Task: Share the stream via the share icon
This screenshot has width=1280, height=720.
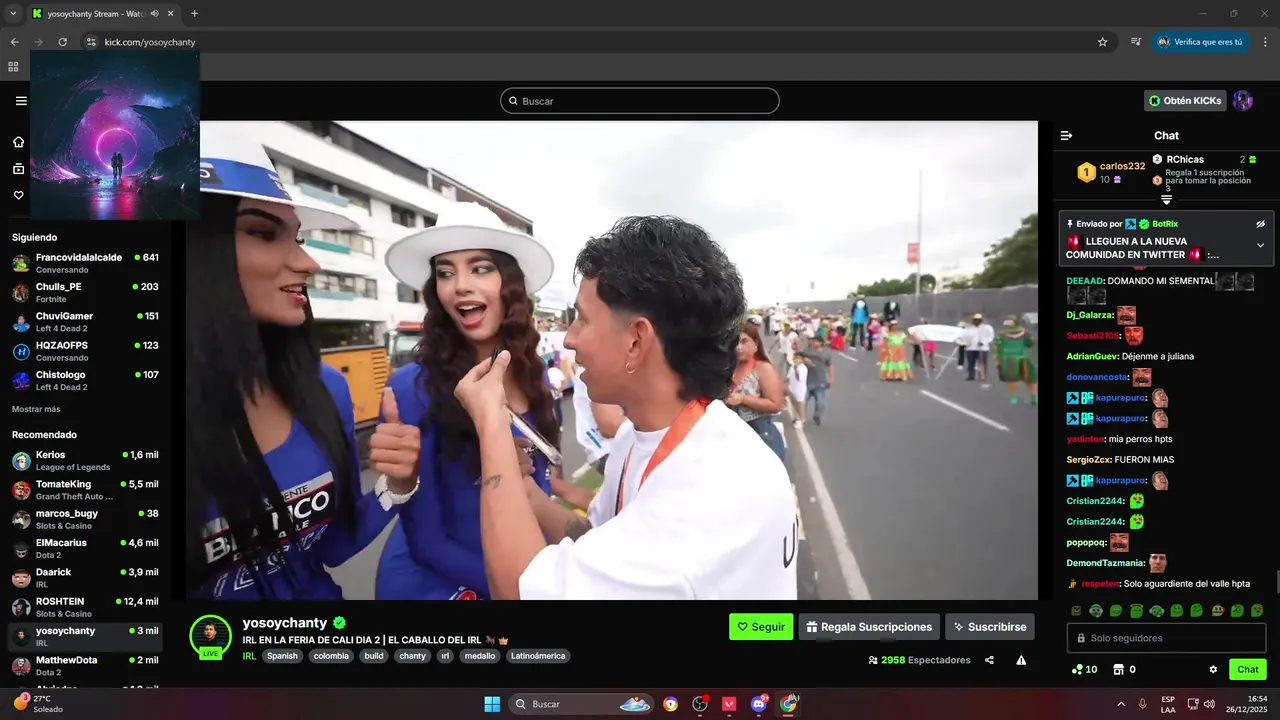Action: pyautogui.click(x=989, y=660)
